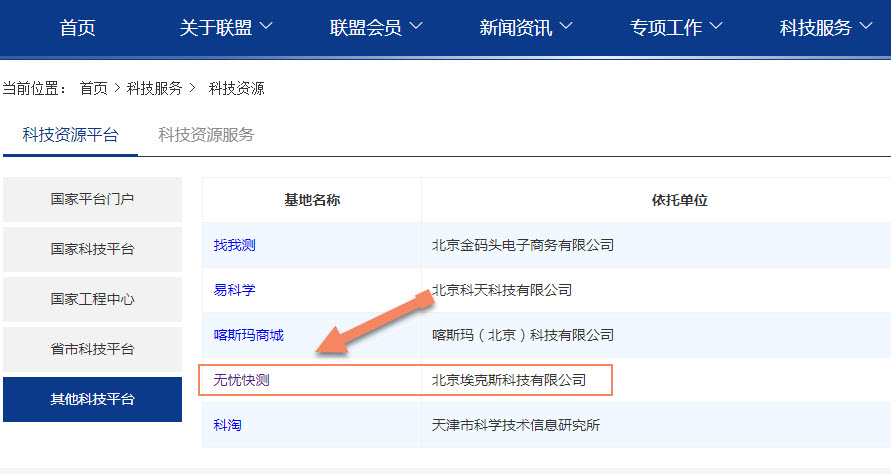Open the 找我测 link
This screenshot has width=891, height=474.
coord(235,245)
